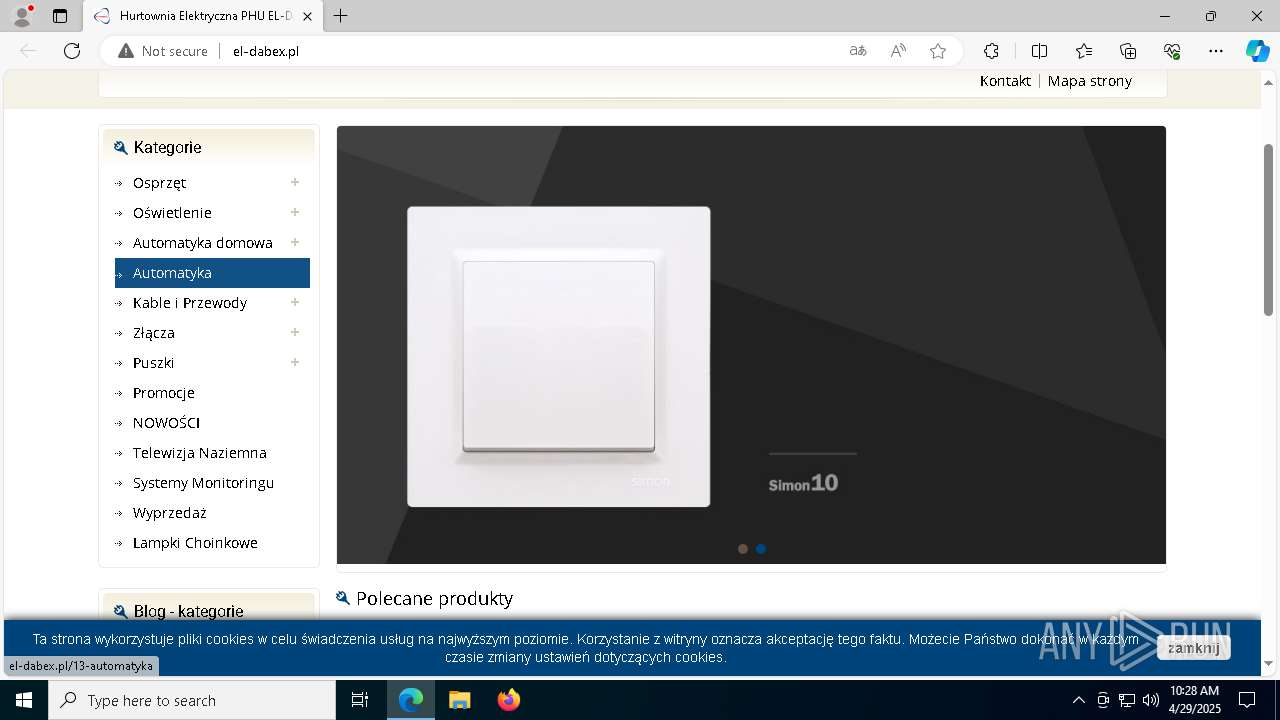
Task: Click the address bar with el-dabex.pl
Action: pos(530,51)
